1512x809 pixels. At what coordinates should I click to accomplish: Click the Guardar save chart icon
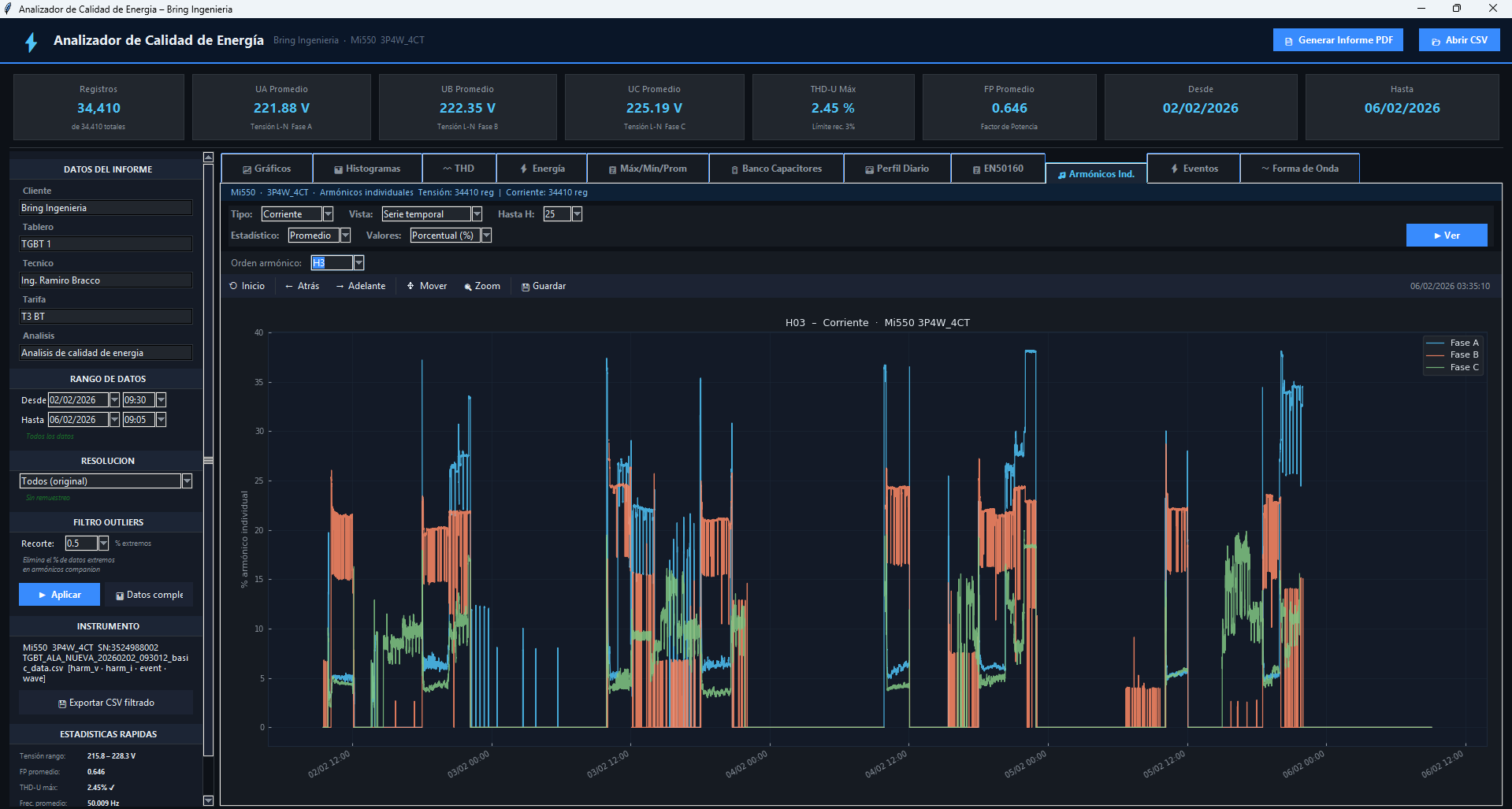coord(543,286)
